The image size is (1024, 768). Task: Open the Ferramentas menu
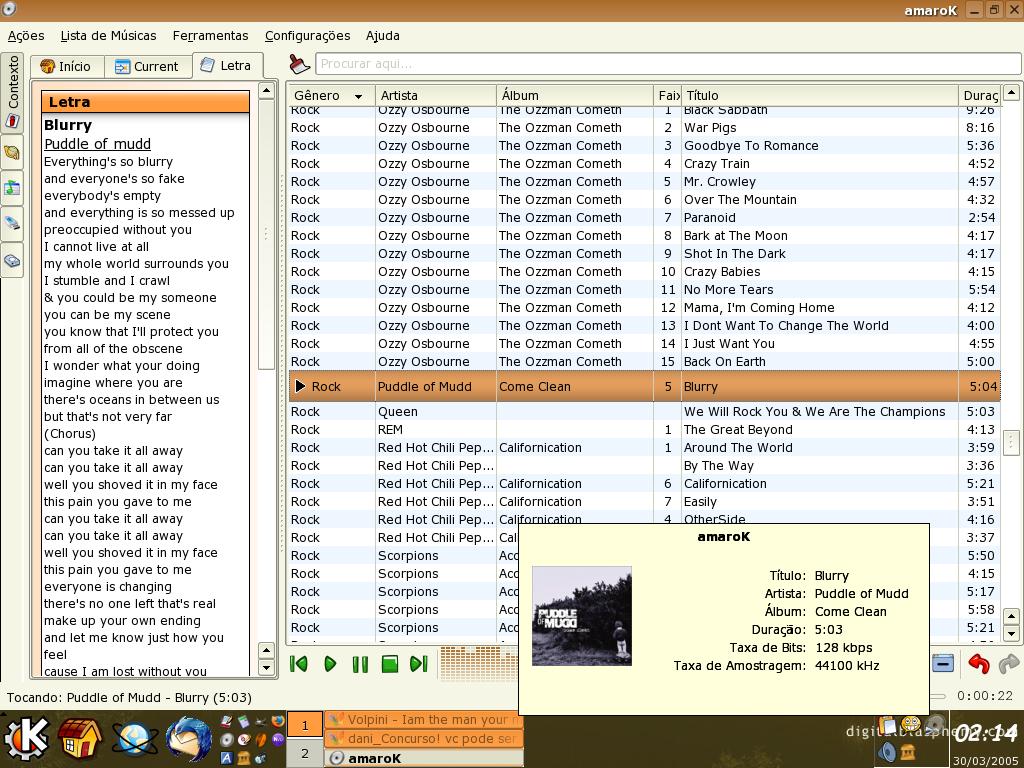pyautogui.click(x=210, y=36)
